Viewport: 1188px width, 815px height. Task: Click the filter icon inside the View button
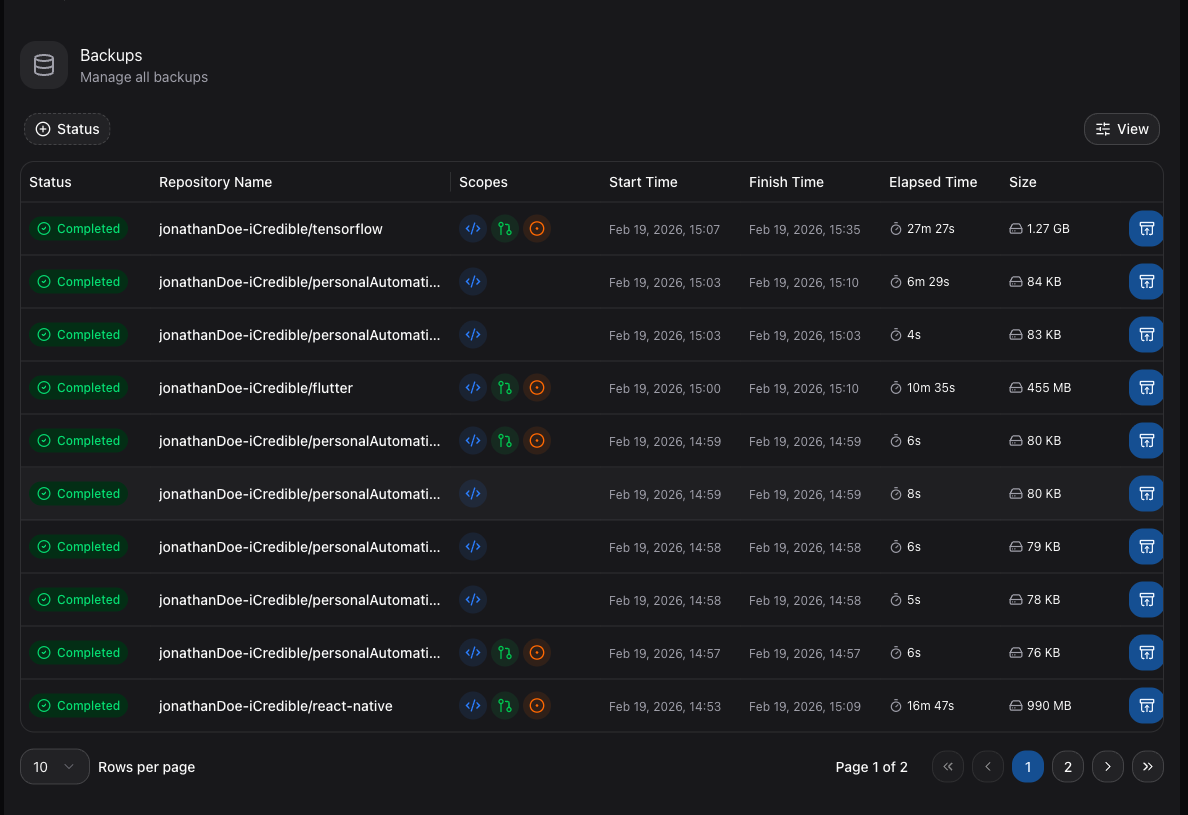(x=1104, y=128)
